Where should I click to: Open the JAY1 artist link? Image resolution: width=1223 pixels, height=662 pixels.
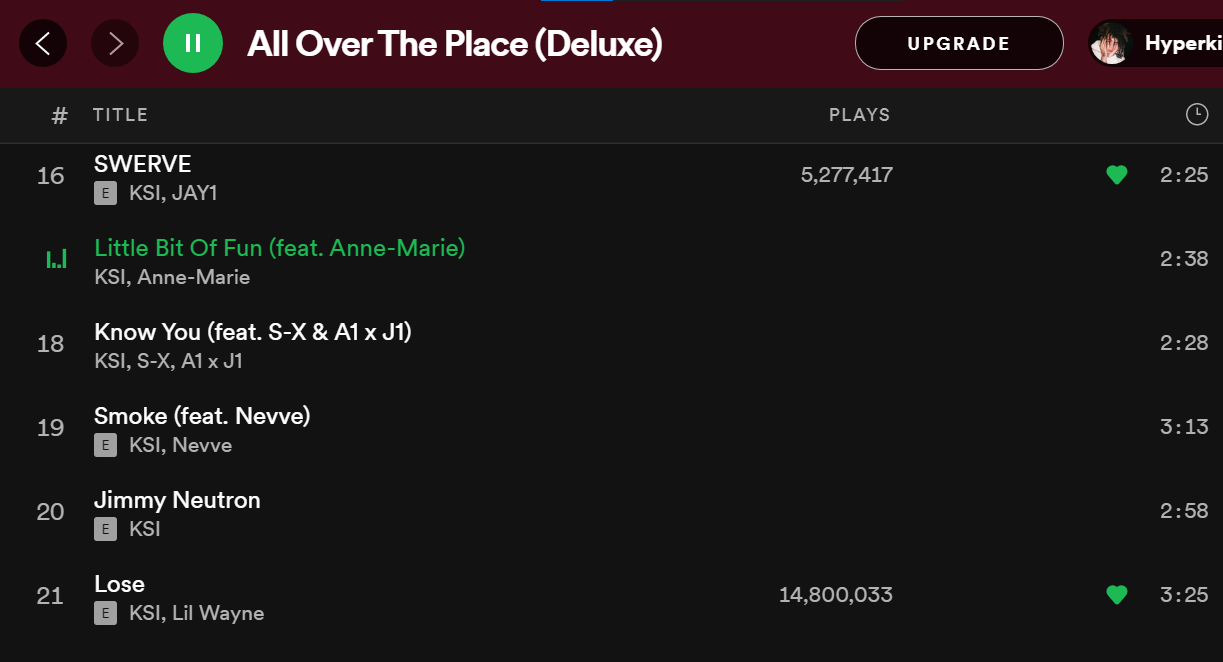(194, 193)
